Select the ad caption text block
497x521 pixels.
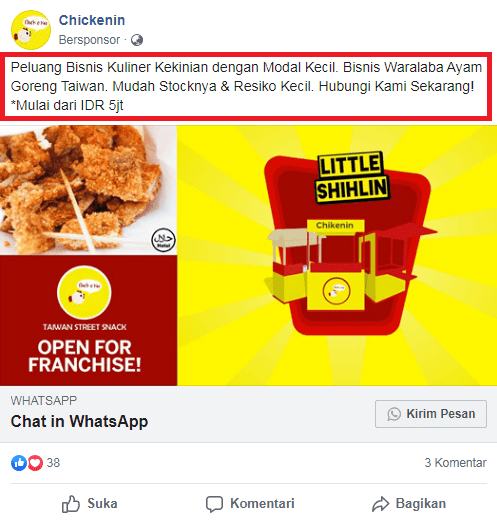pyautogui.click(x=246, y=86)
